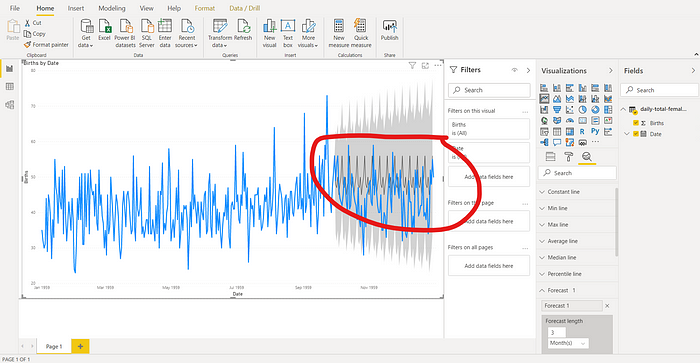The width and height of the screenshot is (700, 363).
Task: Switch to Report view in sidebar
Action: tap(9, 69)
